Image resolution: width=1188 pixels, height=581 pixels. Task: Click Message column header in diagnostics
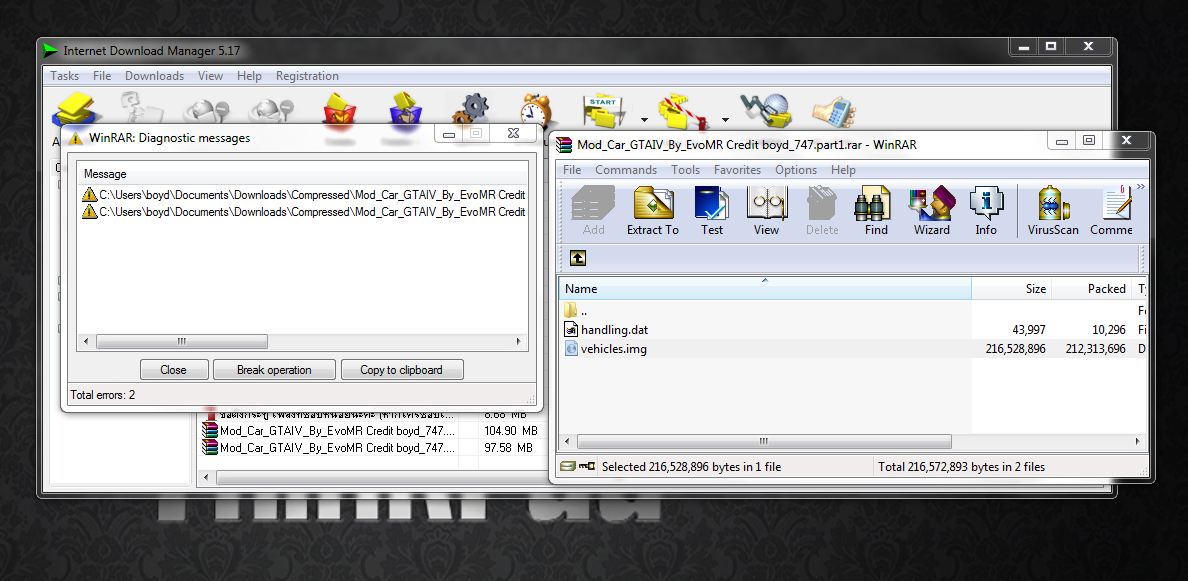coord(303,173)
